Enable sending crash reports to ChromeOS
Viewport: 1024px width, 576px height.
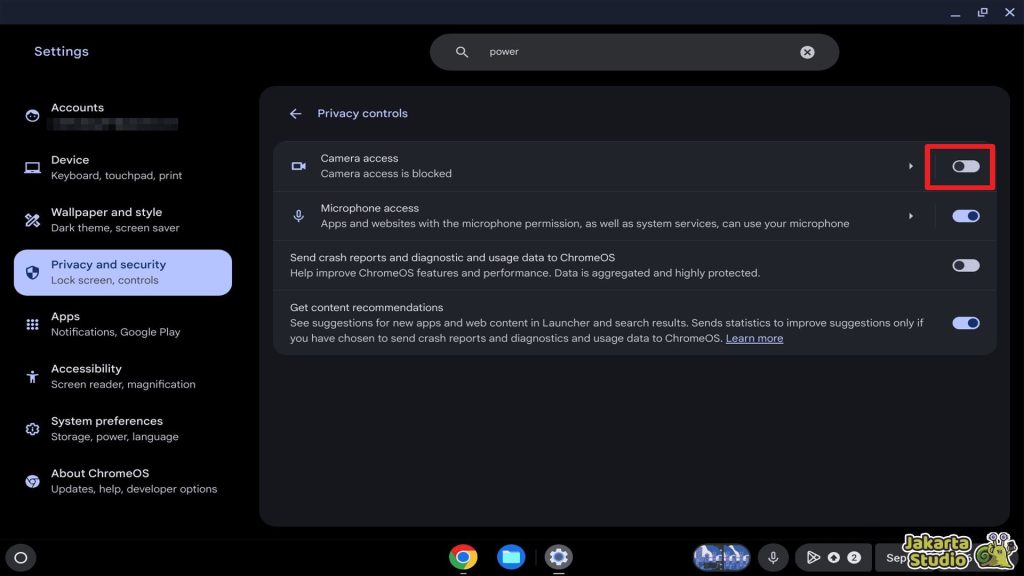coord(966,264)
